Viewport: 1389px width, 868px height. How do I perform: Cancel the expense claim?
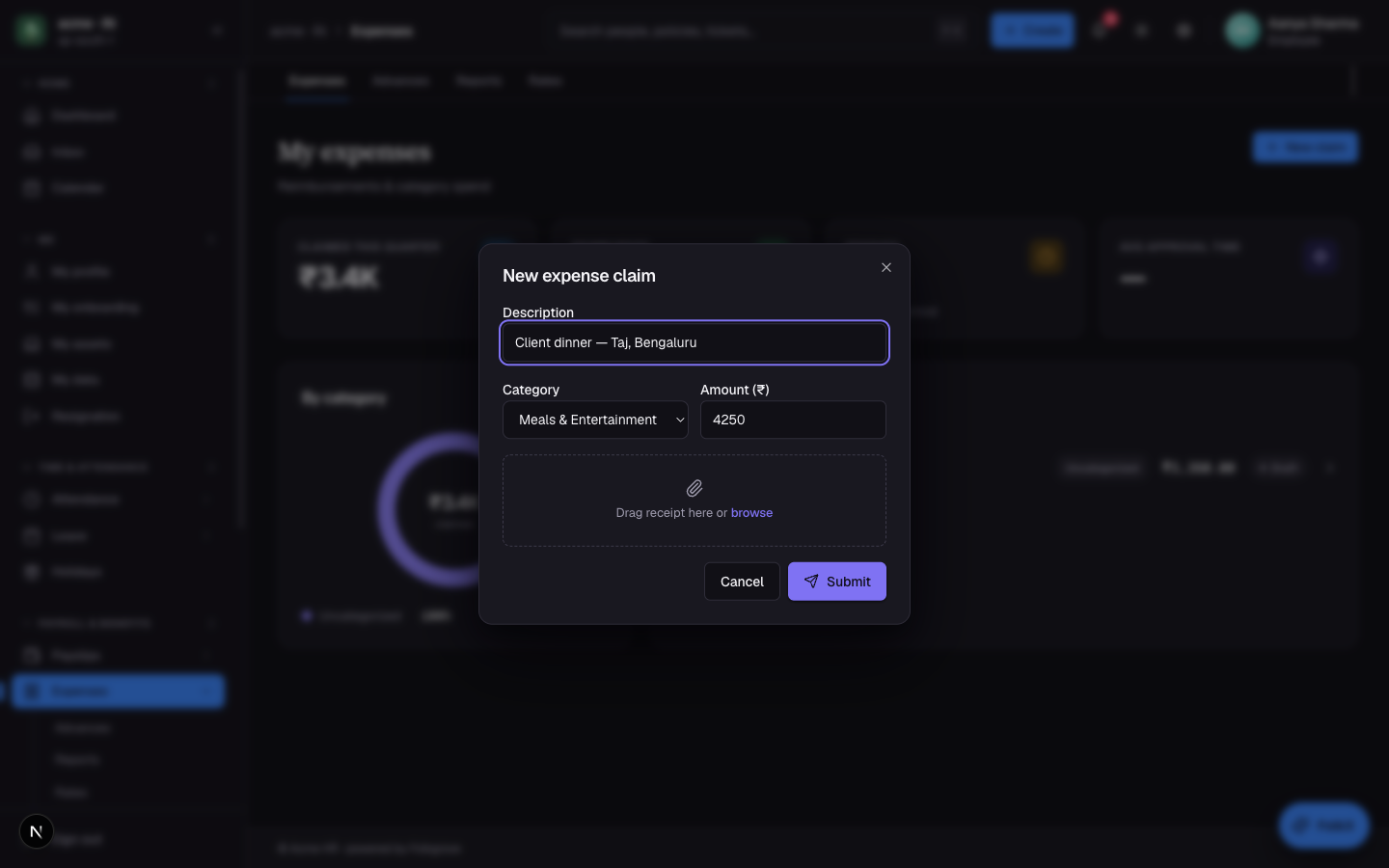[742, 582]
